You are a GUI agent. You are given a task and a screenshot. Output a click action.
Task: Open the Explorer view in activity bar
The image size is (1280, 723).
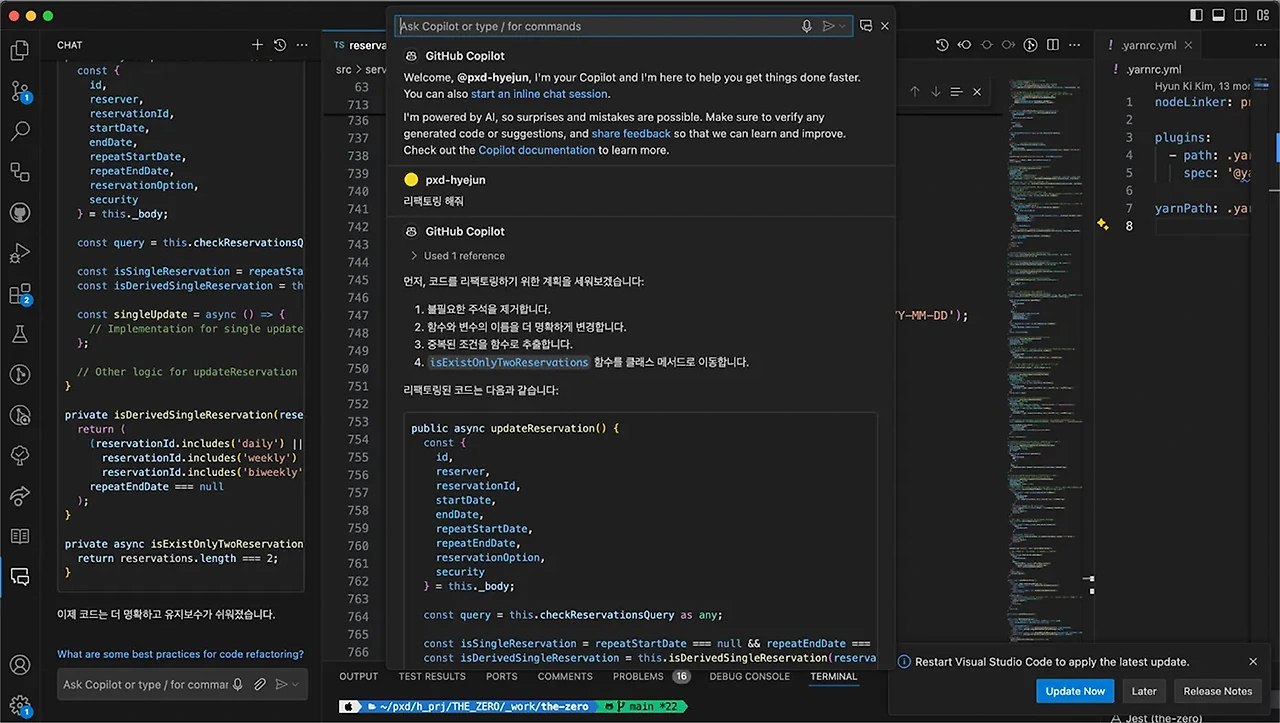[20, 50]
